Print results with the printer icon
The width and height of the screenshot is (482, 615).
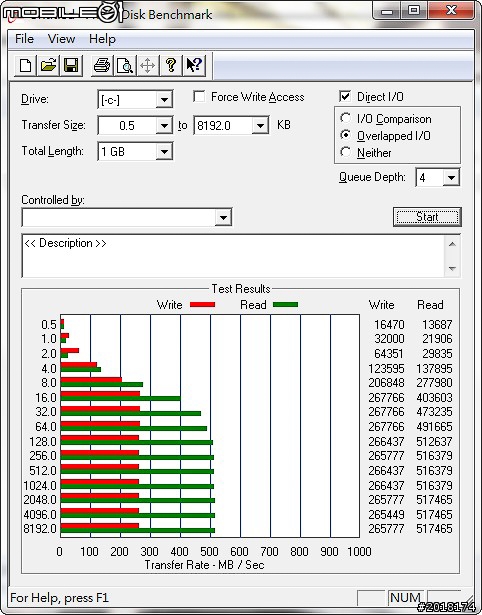point(102,65)
